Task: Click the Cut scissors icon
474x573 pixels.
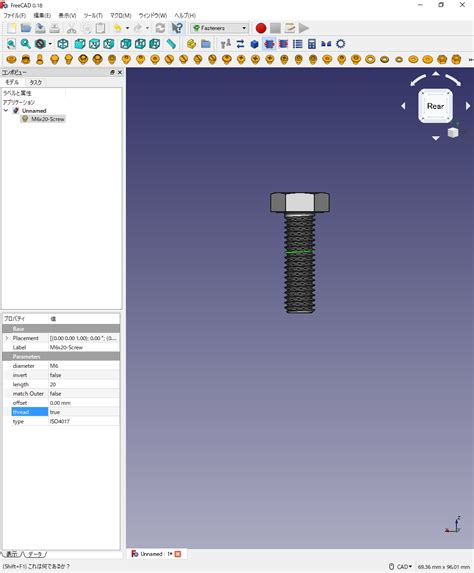Action: pos(72,28)
